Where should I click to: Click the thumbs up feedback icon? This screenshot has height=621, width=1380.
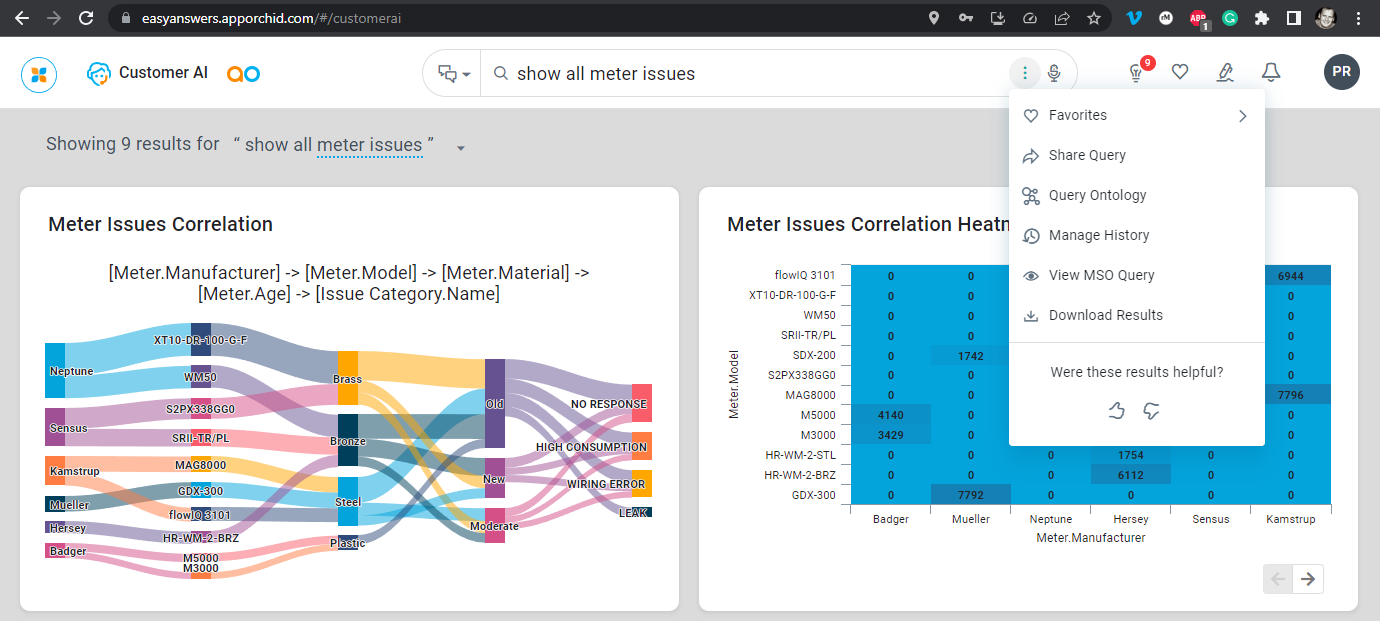point(1118,410)
